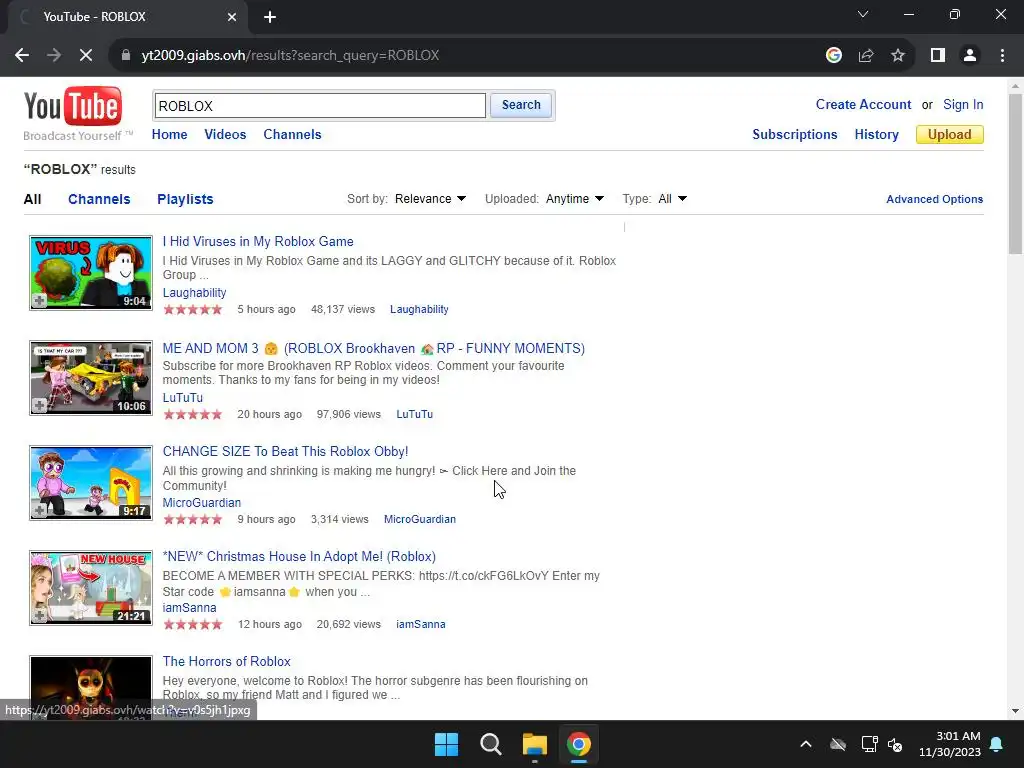1024x768 pixels.
Task: Open 'ME AND MOM 3' video title
Action: (374, 348)
